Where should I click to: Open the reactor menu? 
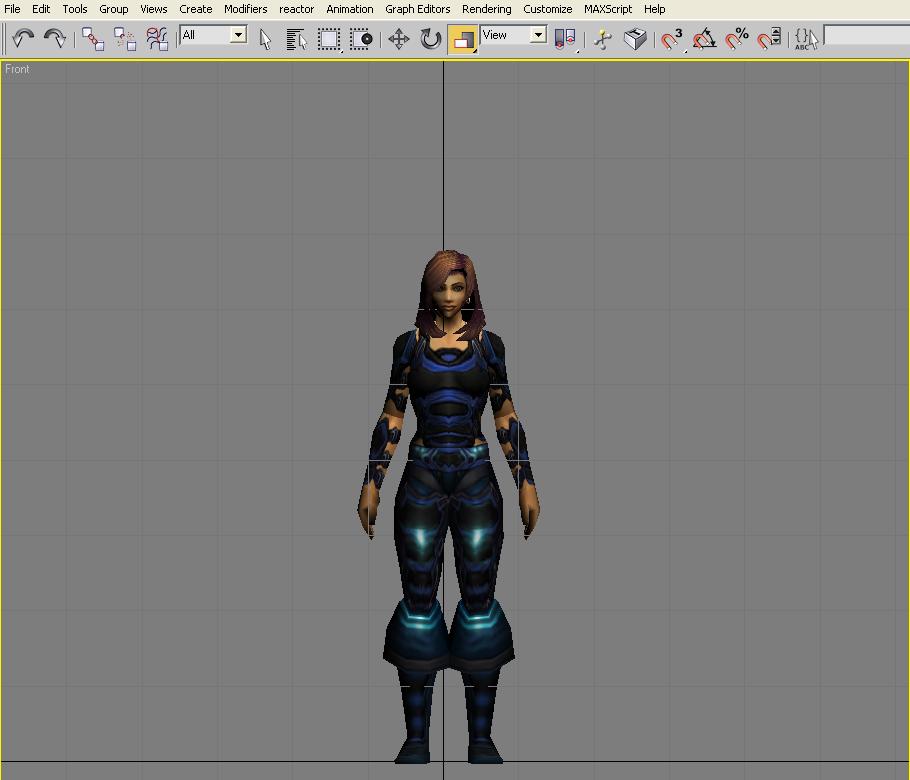pos(297,9)
